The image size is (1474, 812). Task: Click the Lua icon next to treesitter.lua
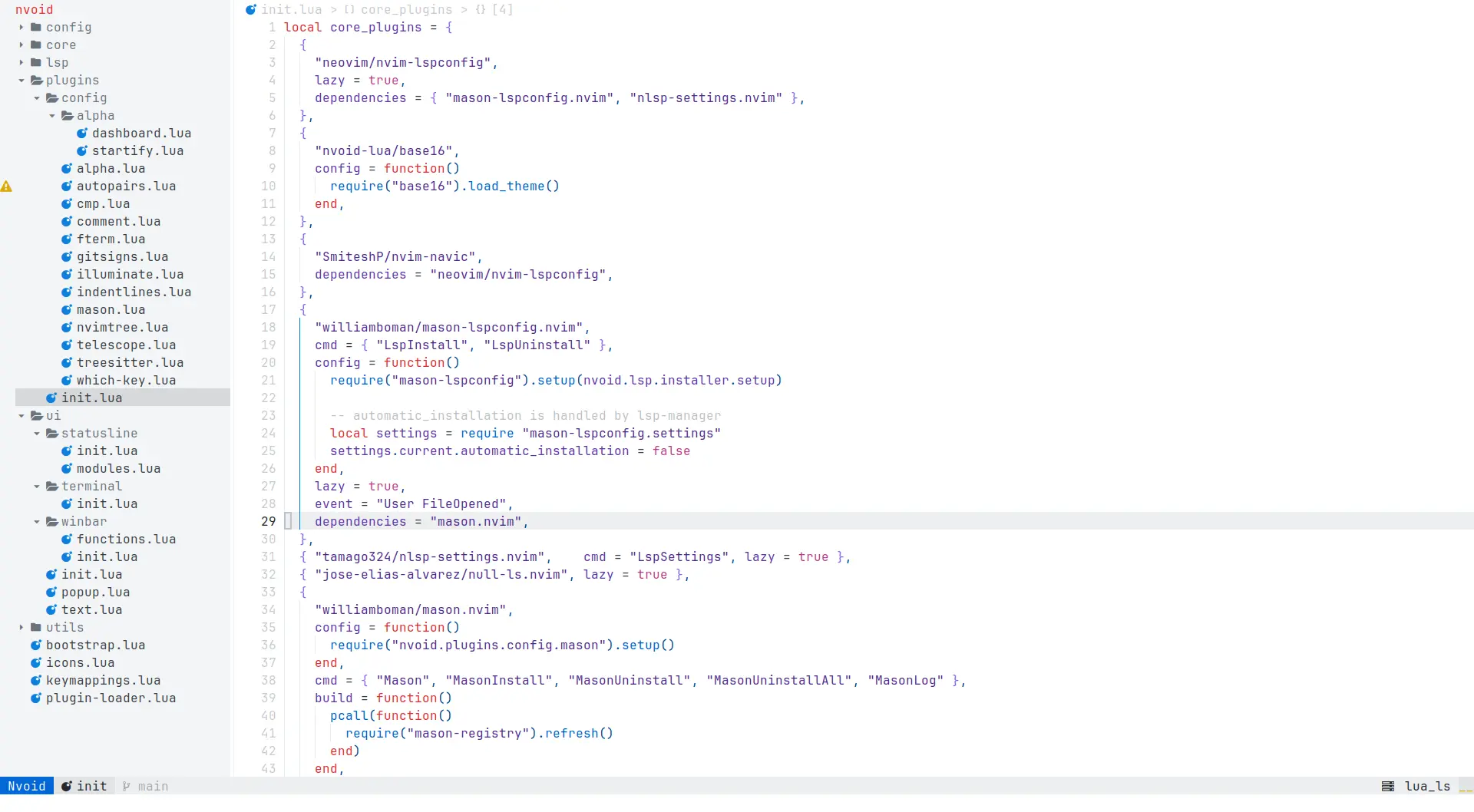(x=67, y=363)
